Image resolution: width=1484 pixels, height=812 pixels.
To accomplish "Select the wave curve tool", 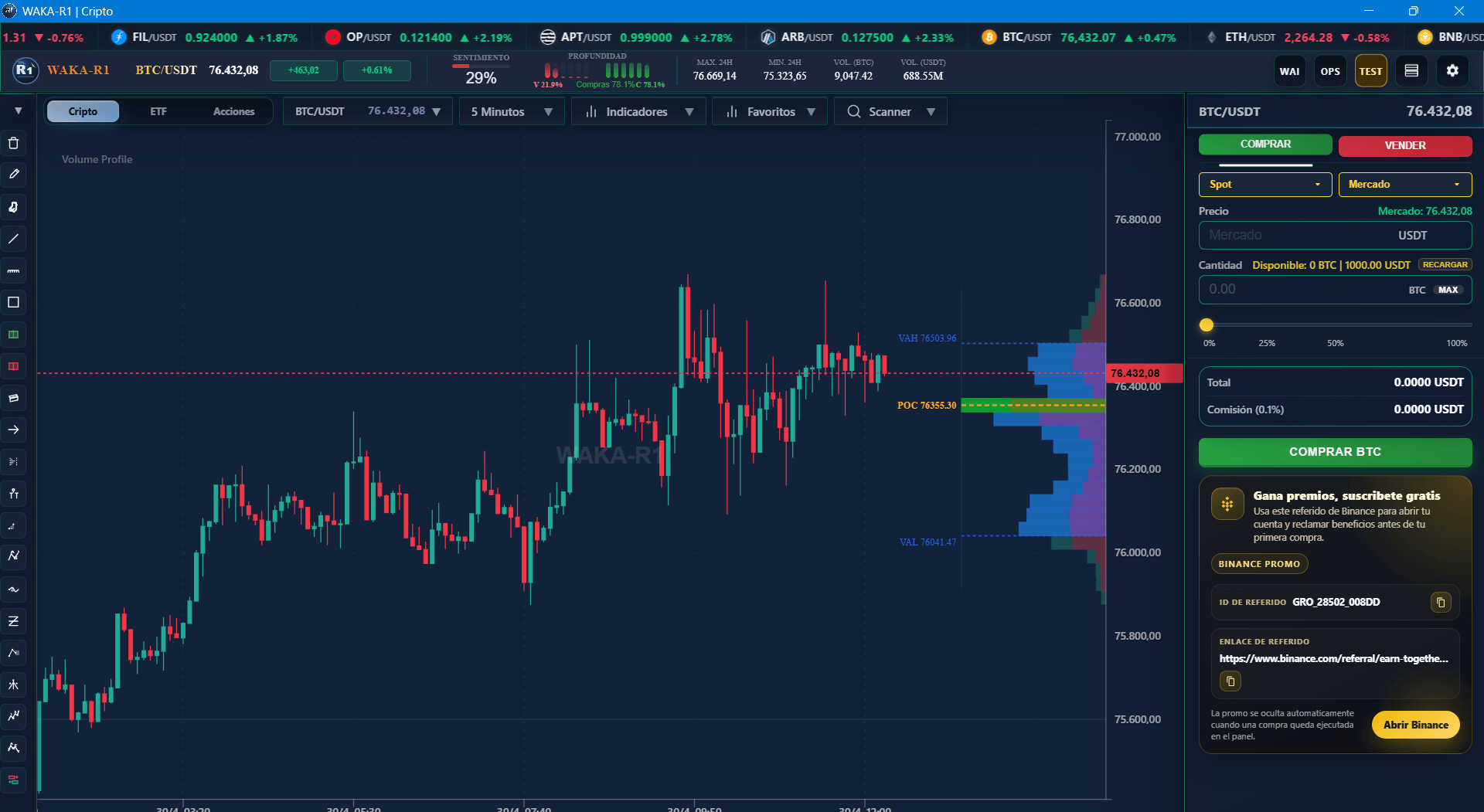I will click(x=13, y=589).
